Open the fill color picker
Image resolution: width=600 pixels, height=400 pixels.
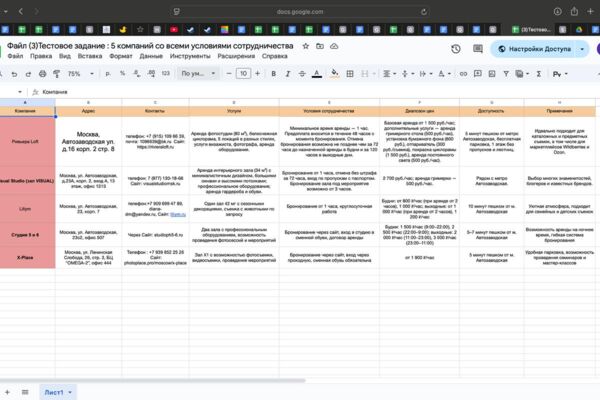[x=334, y=74]
